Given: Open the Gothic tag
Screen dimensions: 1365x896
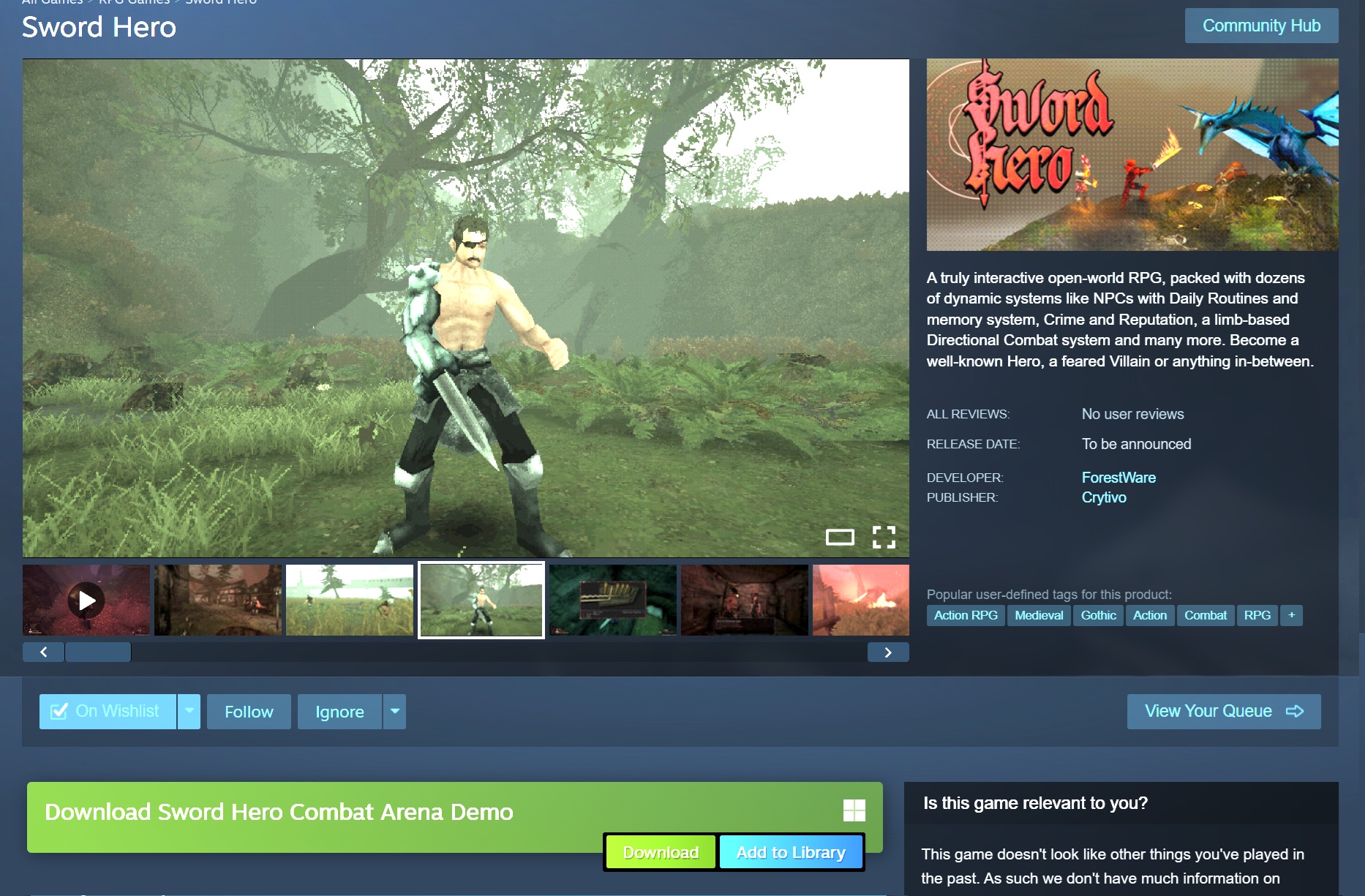Looking at the screenshot, I should click(x=1099, y=615).
